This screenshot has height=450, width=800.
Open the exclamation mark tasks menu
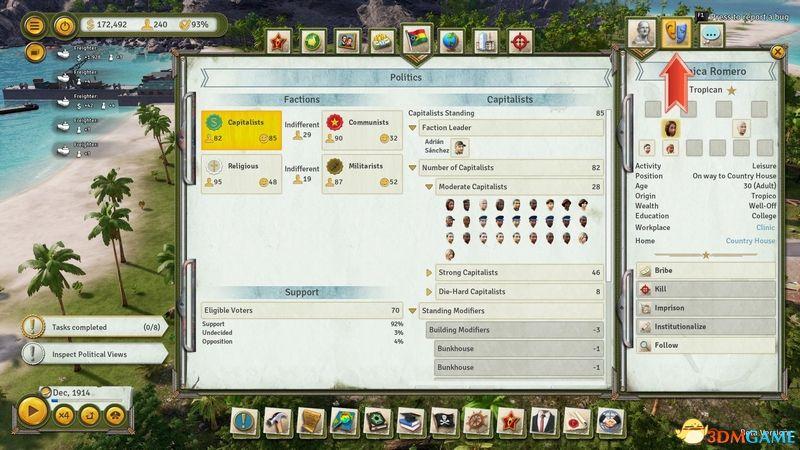point(244,422)
